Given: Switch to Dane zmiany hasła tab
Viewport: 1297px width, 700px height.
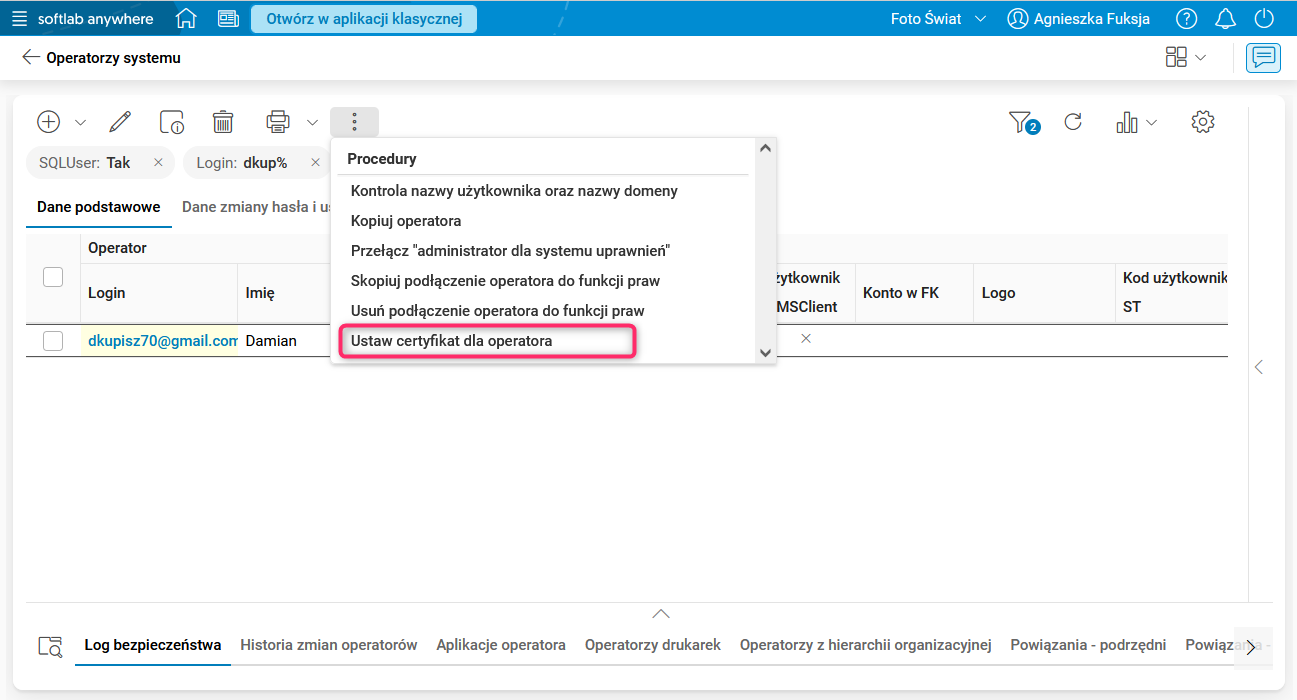Looking at the screenshot, I should [256, 207].
